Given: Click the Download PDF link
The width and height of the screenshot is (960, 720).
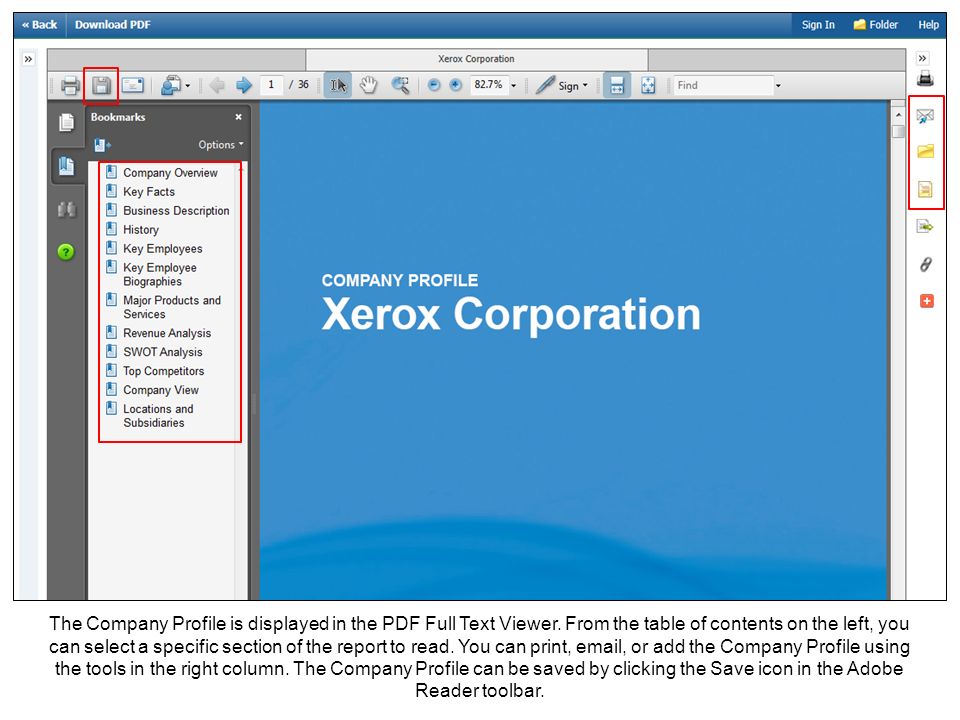Looking at the screenshot, I should [113, 25].
